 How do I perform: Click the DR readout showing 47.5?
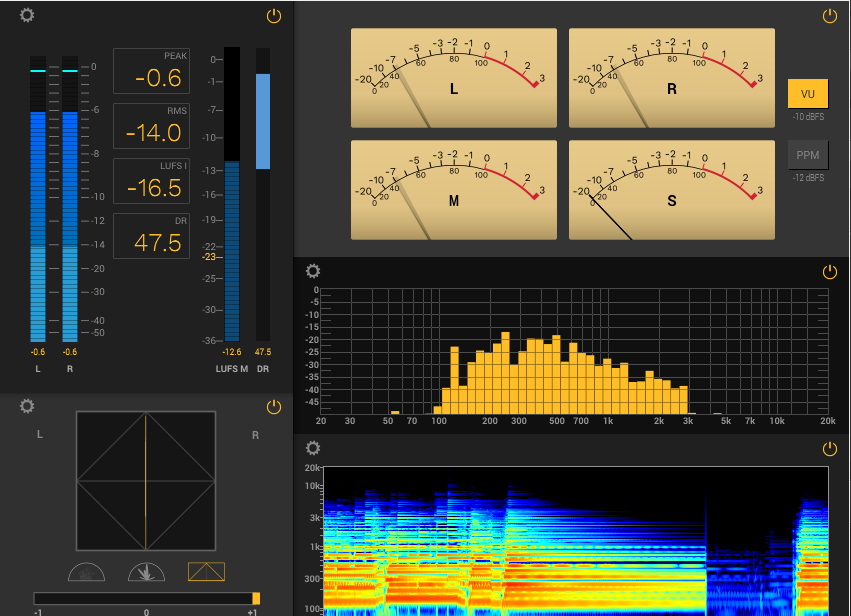click(151, 236)
